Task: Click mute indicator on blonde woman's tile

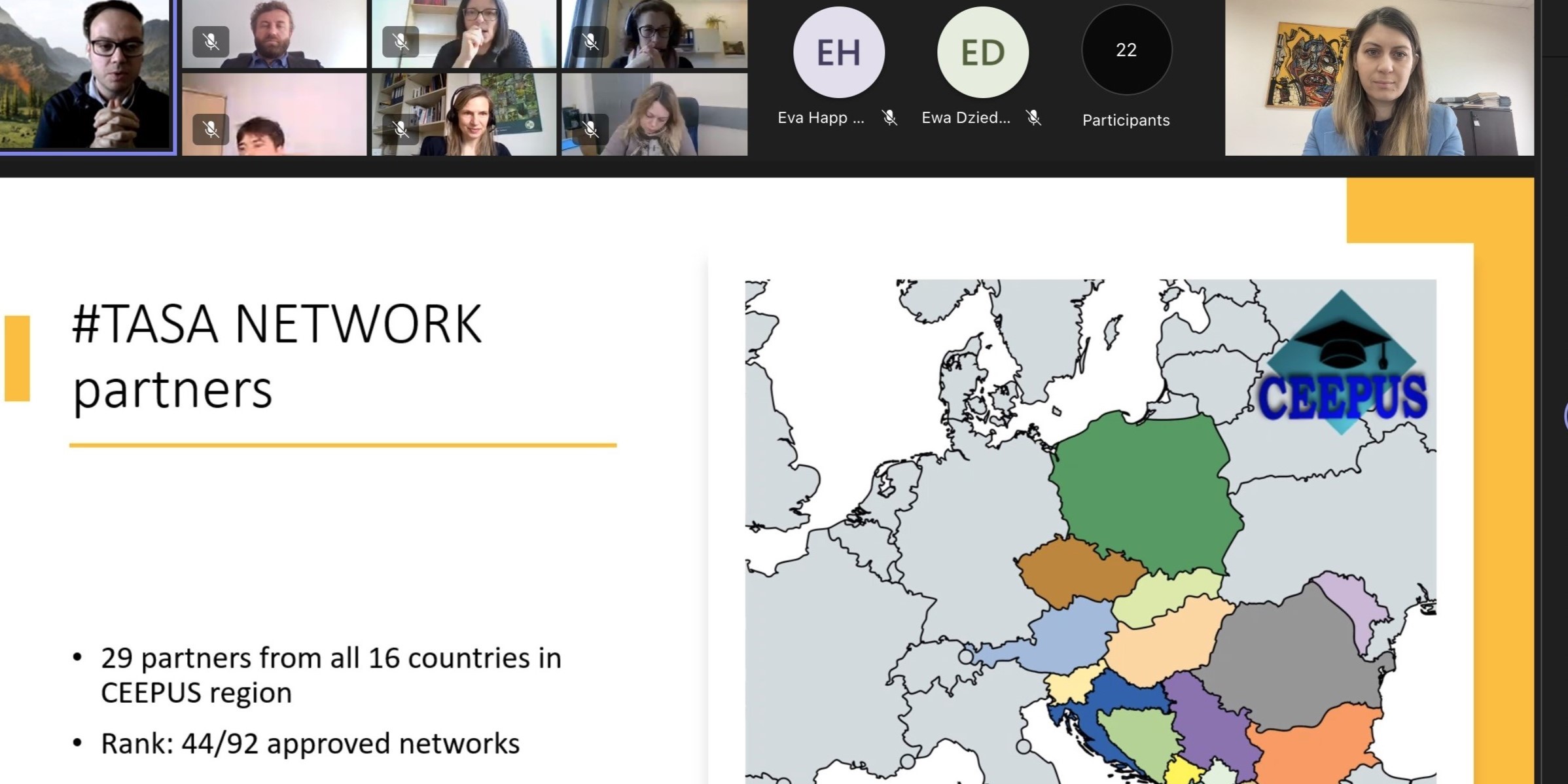Action: 590,129
